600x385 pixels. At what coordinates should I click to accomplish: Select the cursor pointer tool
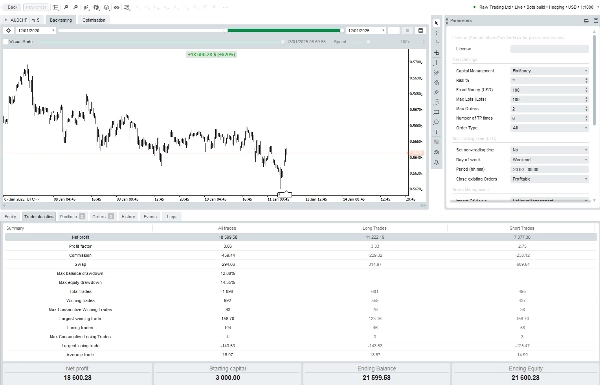[436, 23]
